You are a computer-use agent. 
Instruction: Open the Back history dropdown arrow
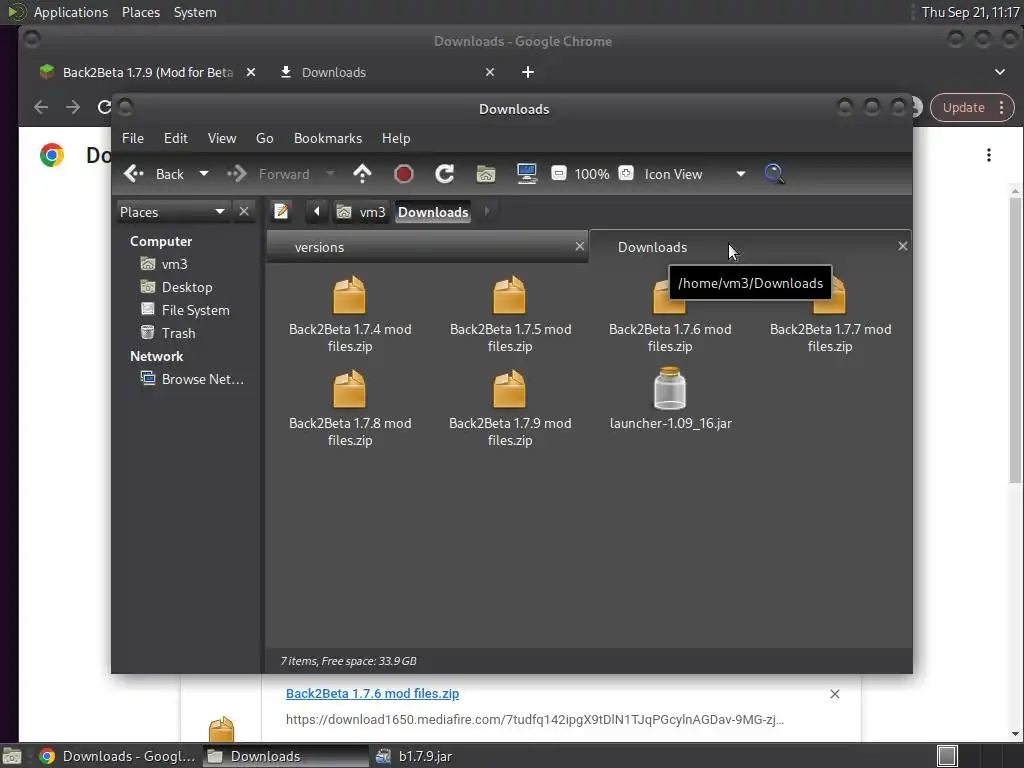pos(204,174)
